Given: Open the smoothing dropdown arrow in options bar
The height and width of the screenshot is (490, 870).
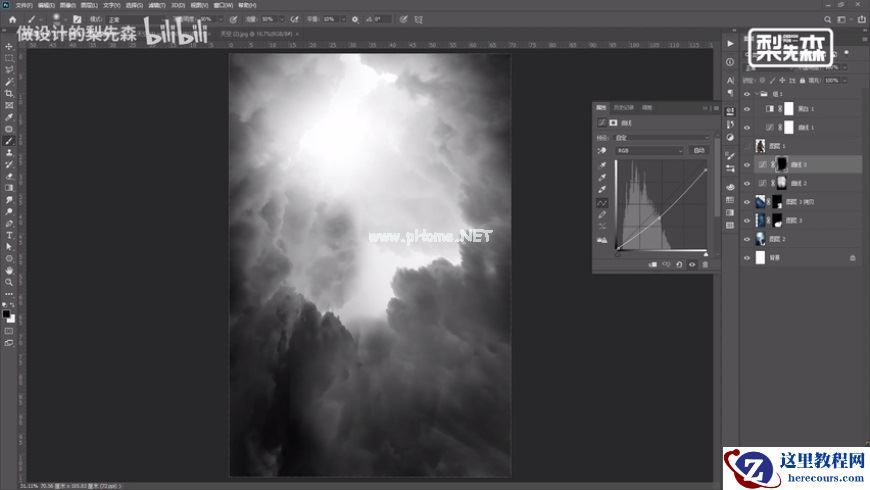Looking at the screenshot, I should [343, 19].
